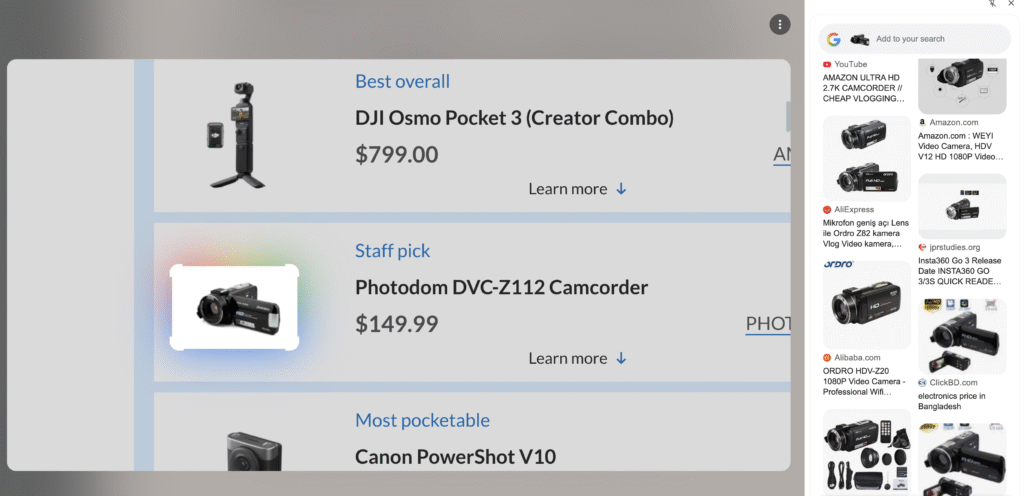Image resolution: width=1024 pixels, height=496 pixels.
Task: Type in the 'Add to your search' field
Action: pos(935,39)
